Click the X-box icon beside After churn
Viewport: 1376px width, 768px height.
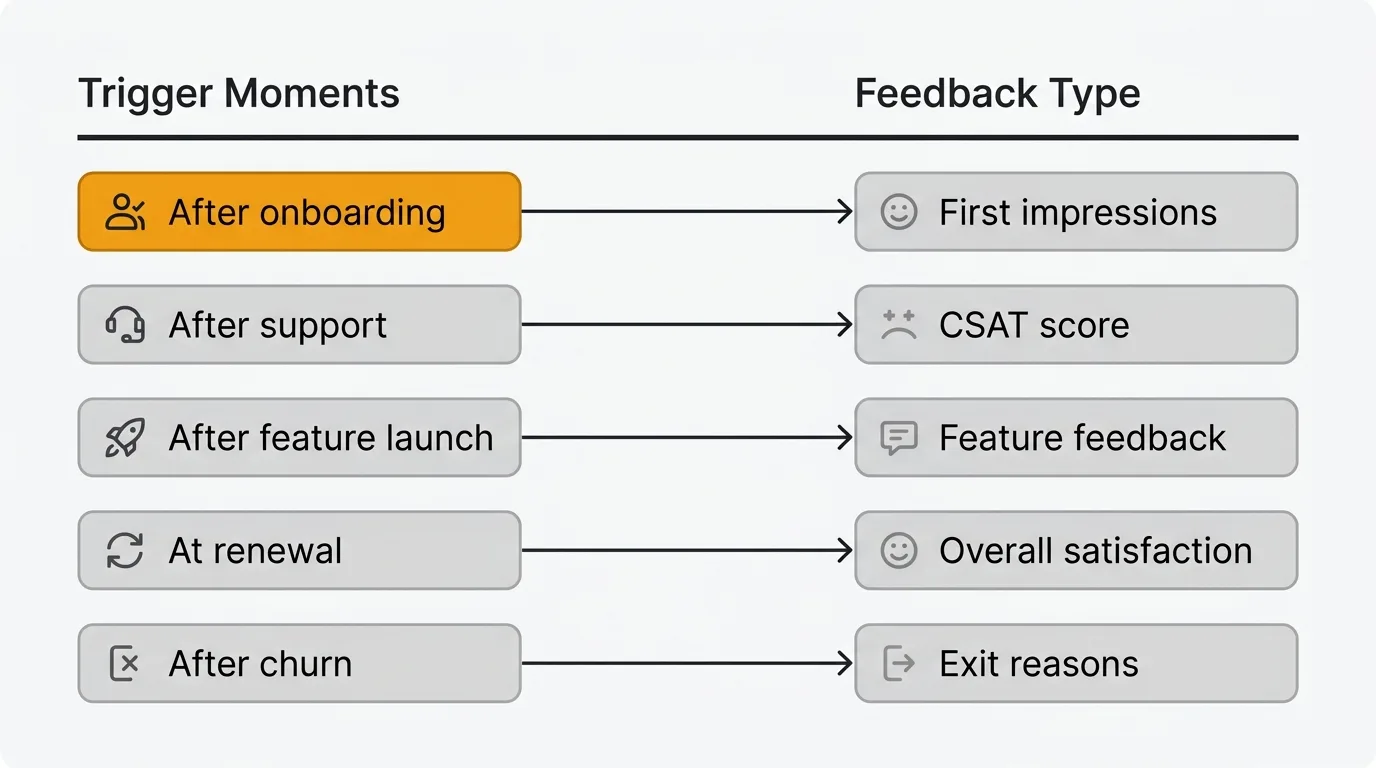click(x=125, y=664)
